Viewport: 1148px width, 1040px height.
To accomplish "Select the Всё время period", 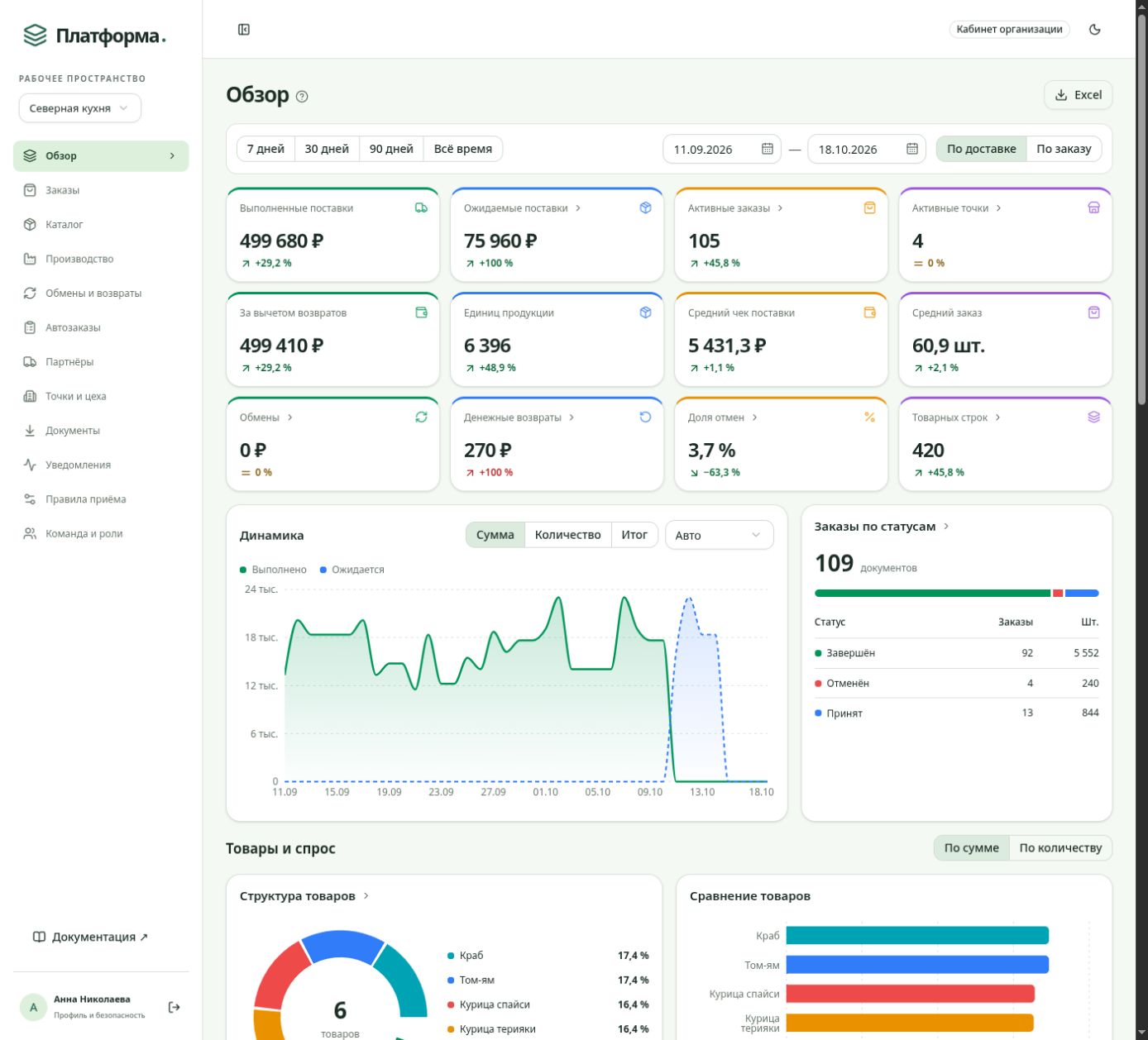I will (463, 149).
